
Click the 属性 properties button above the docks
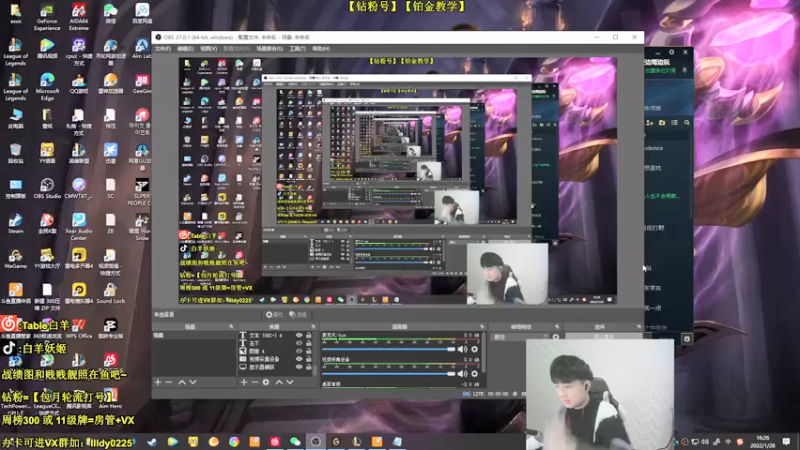click(274, 315)
